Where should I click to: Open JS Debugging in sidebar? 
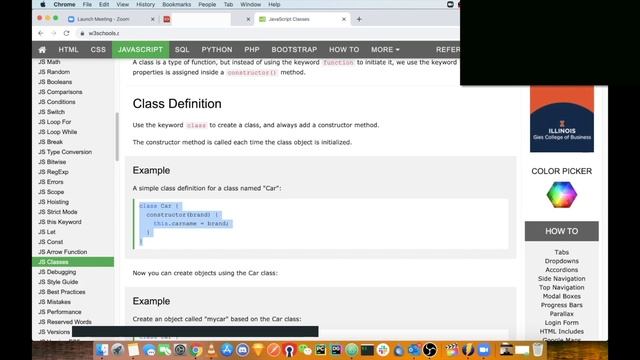57,272
